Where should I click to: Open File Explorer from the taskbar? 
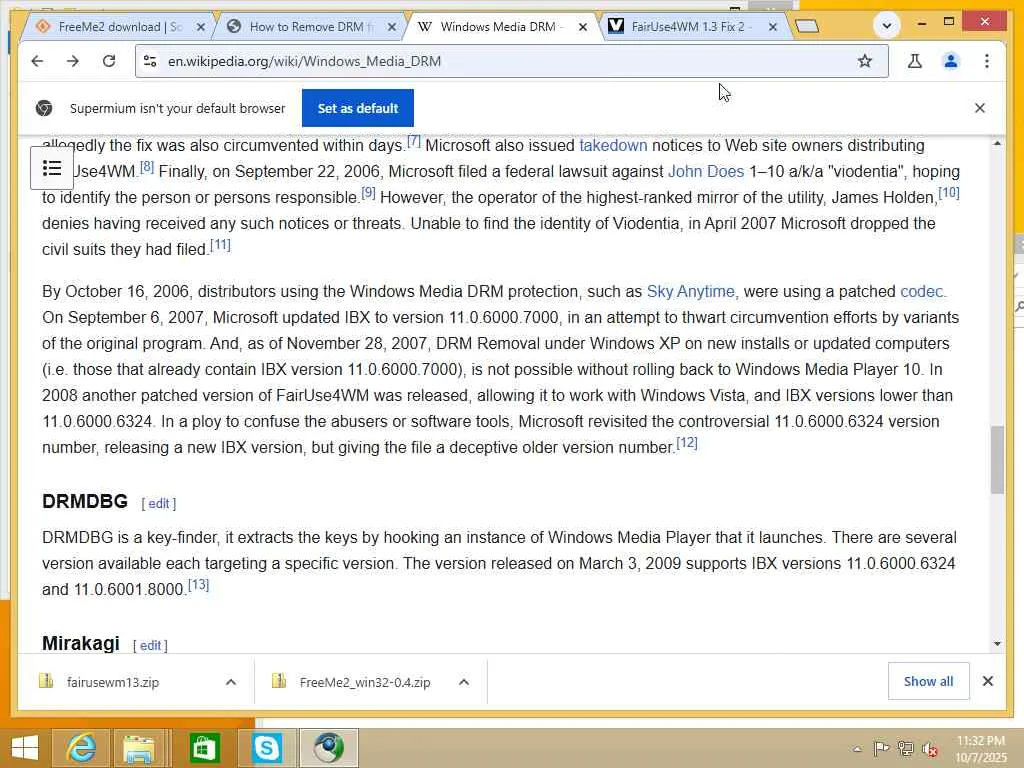click(138, 748)
